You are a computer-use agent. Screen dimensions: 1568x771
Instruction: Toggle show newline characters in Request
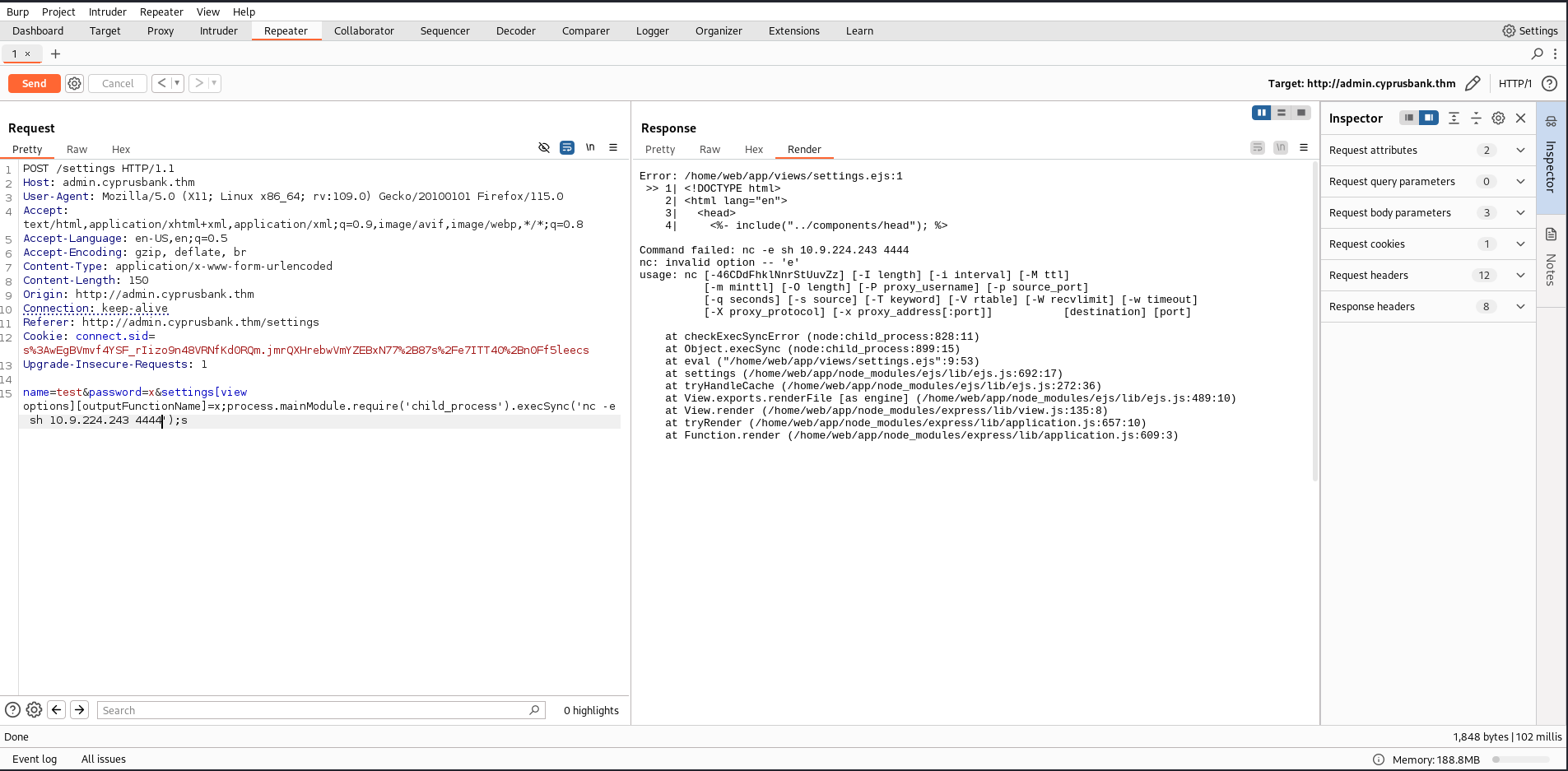pos(590,147)
